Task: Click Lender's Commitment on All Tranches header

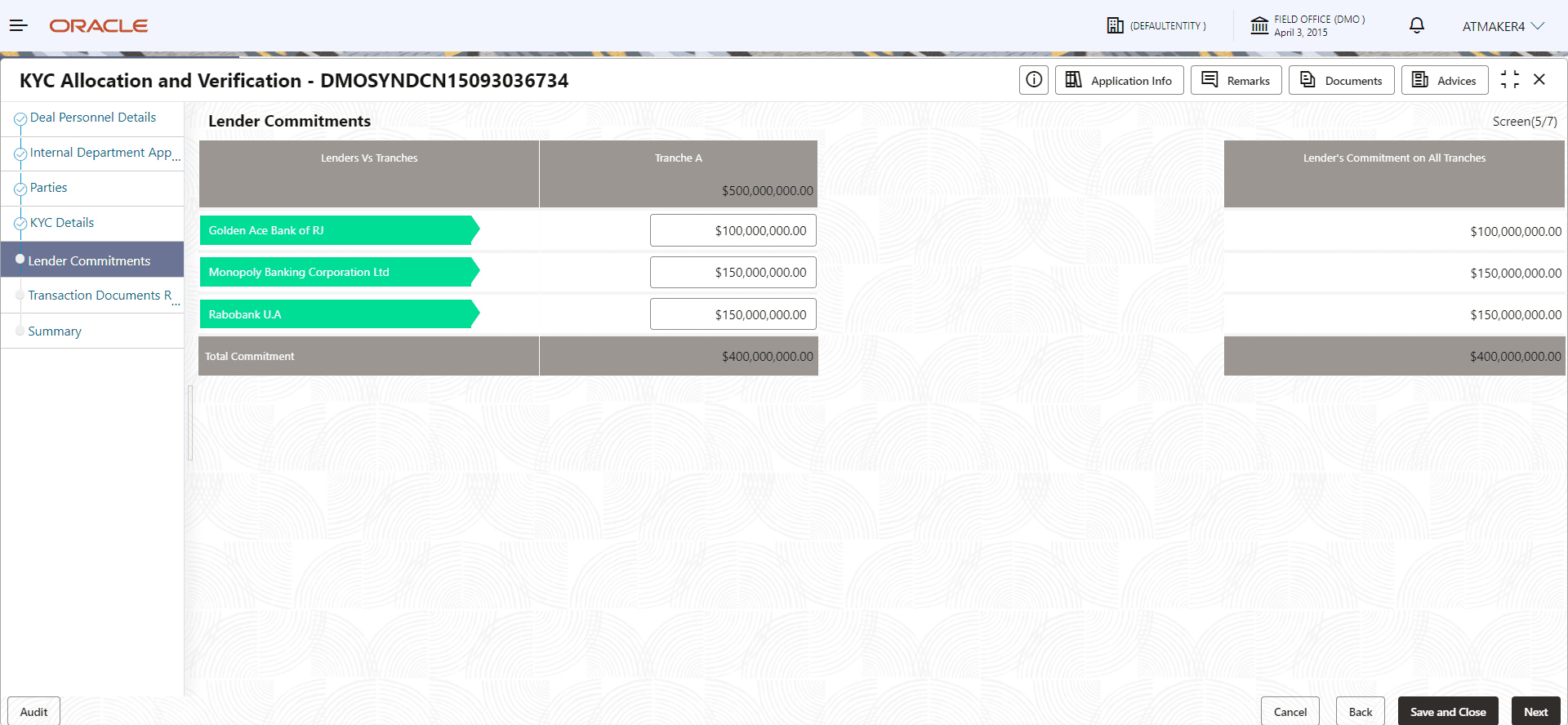Action: (x=1394, y=158)
